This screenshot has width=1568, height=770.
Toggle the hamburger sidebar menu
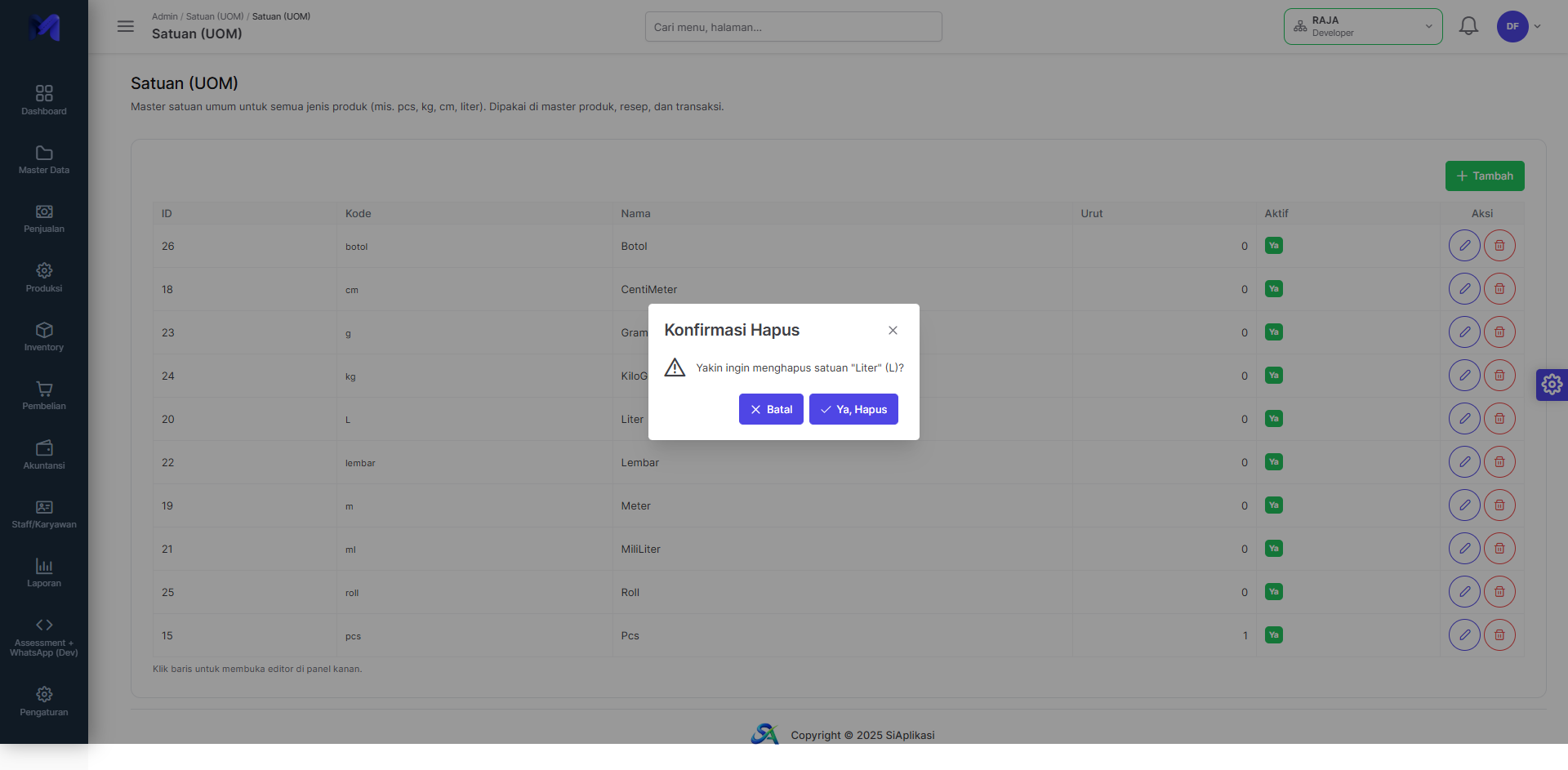click(126, 26)
